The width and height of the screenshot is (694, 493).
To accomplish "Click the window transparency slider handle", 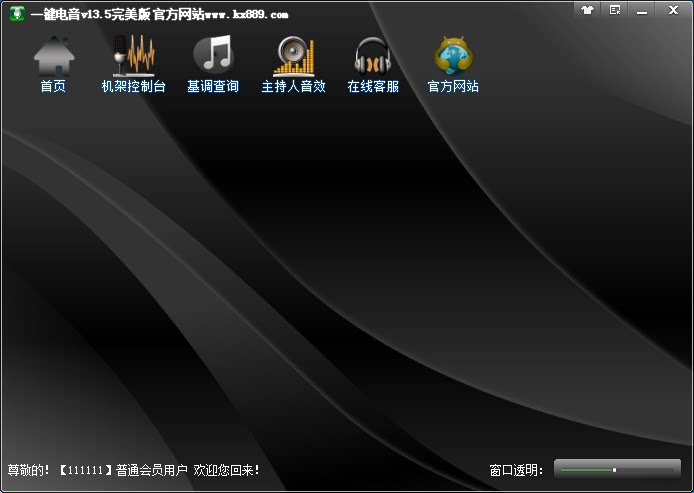I will coord(614,470).
